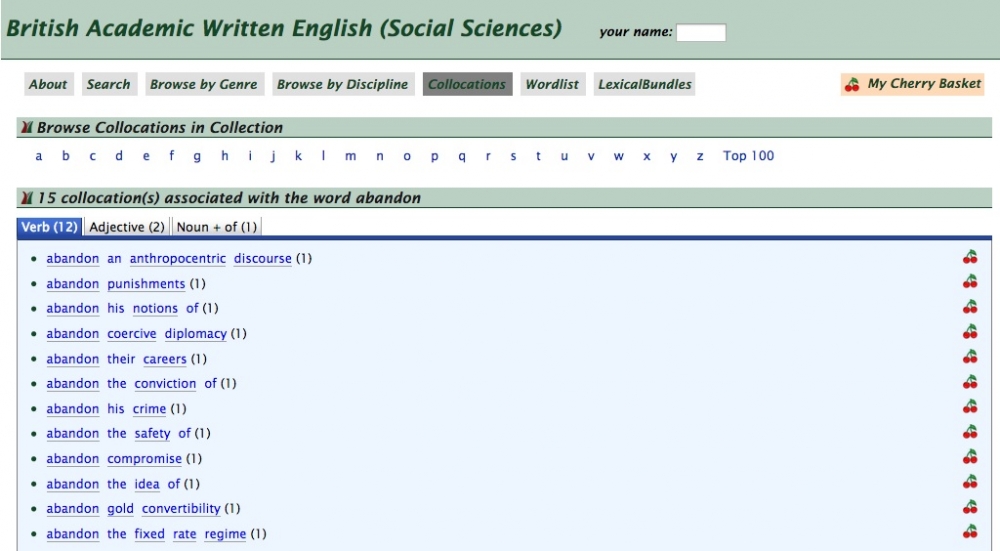Switch to the Adjective (2) tab
The width and height of the screenshot is (1000, 551).
coord(127,227)
